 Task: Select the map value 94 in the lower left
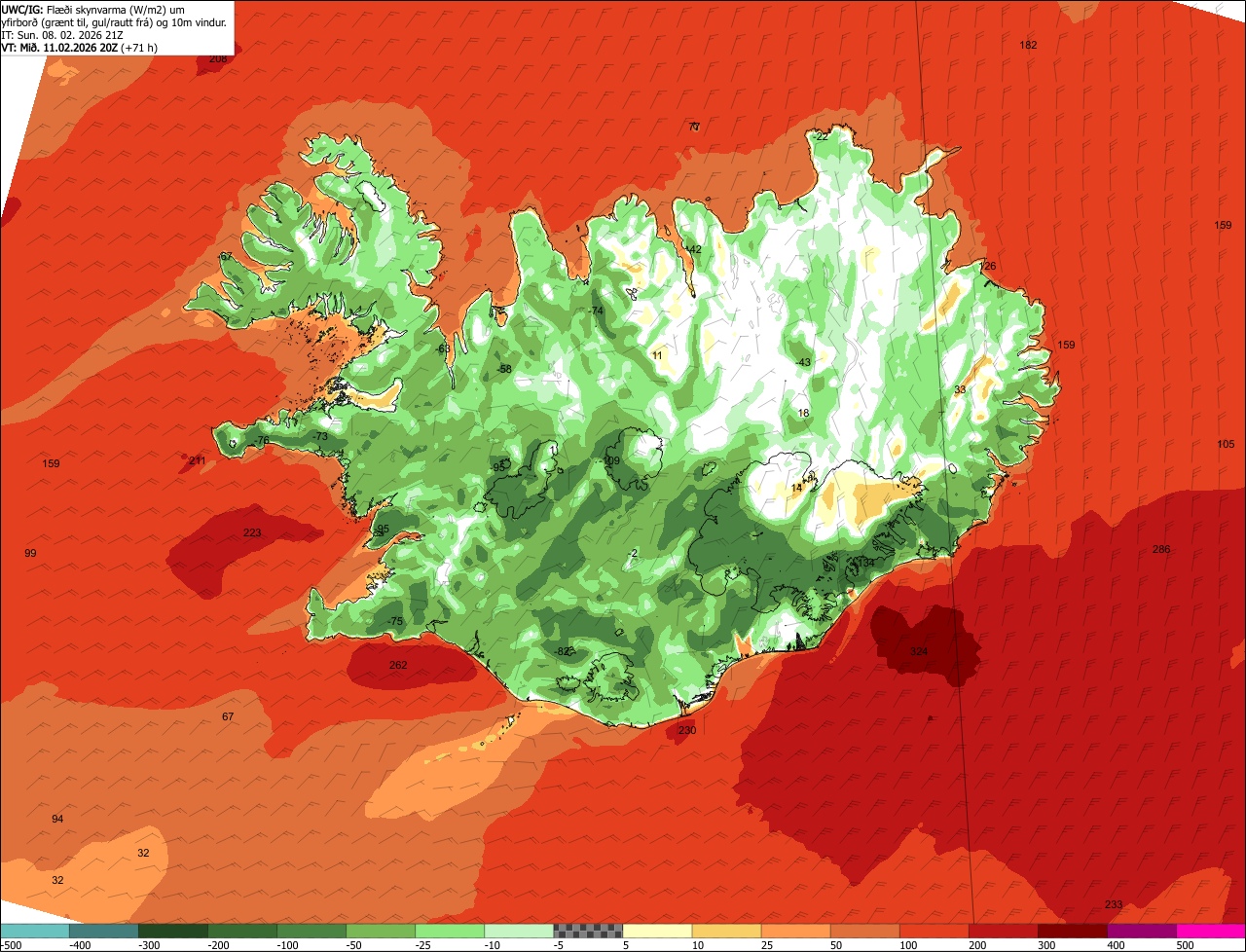57,820
